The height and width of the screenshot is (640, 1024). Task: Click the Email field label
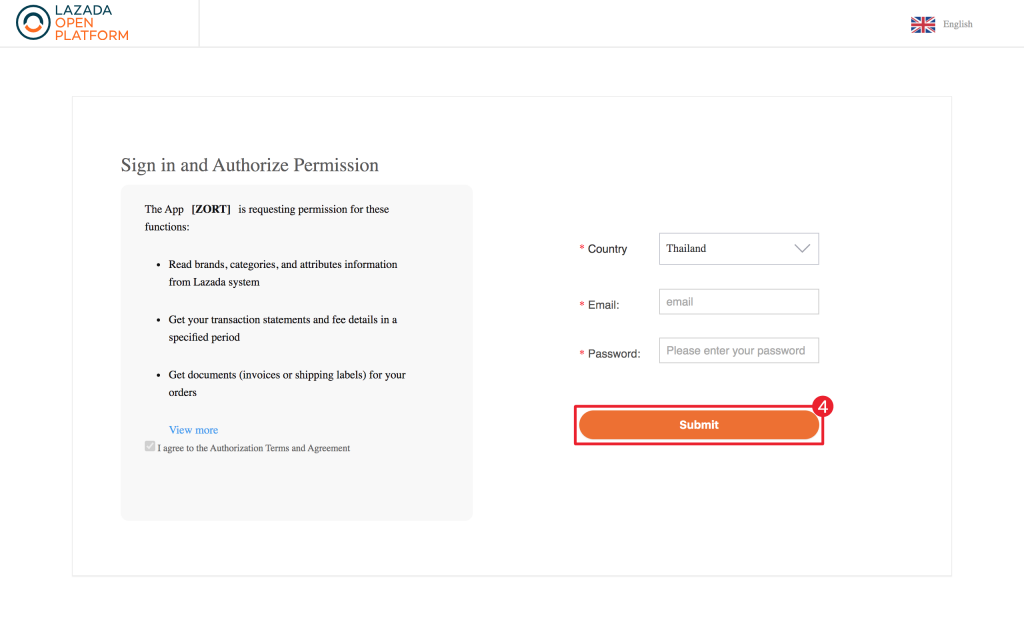pyautogui.click(x=603, y=305)
